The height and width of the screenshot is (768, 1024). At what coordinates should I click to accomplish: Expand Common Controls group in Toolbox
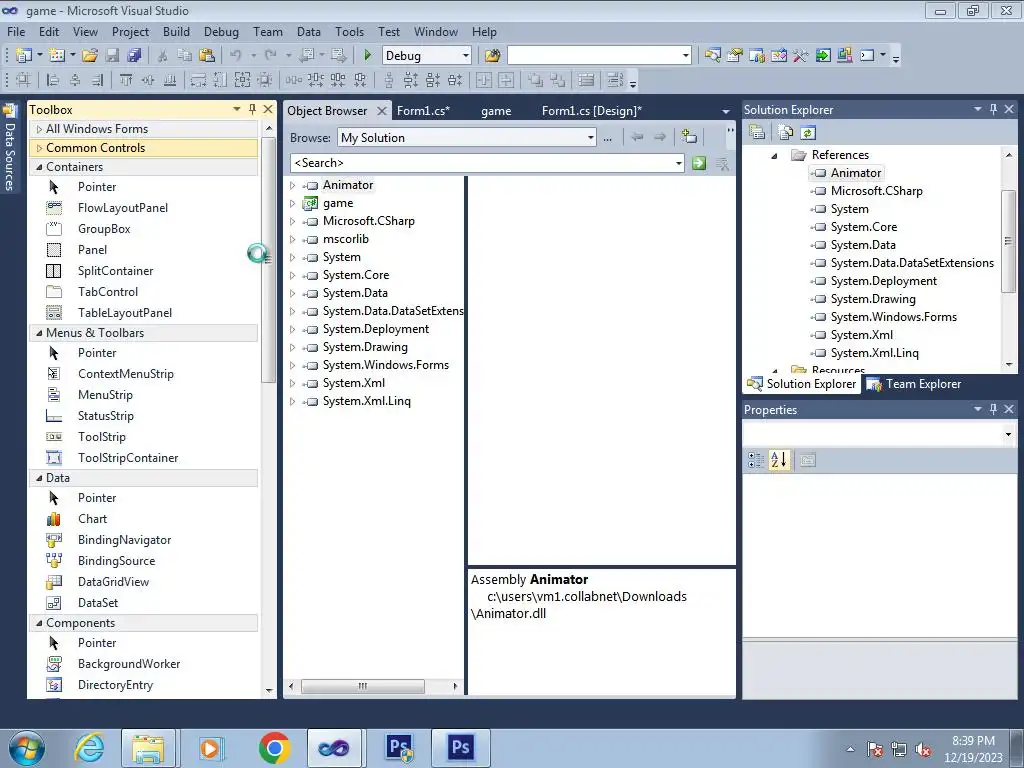click(39, 148)
